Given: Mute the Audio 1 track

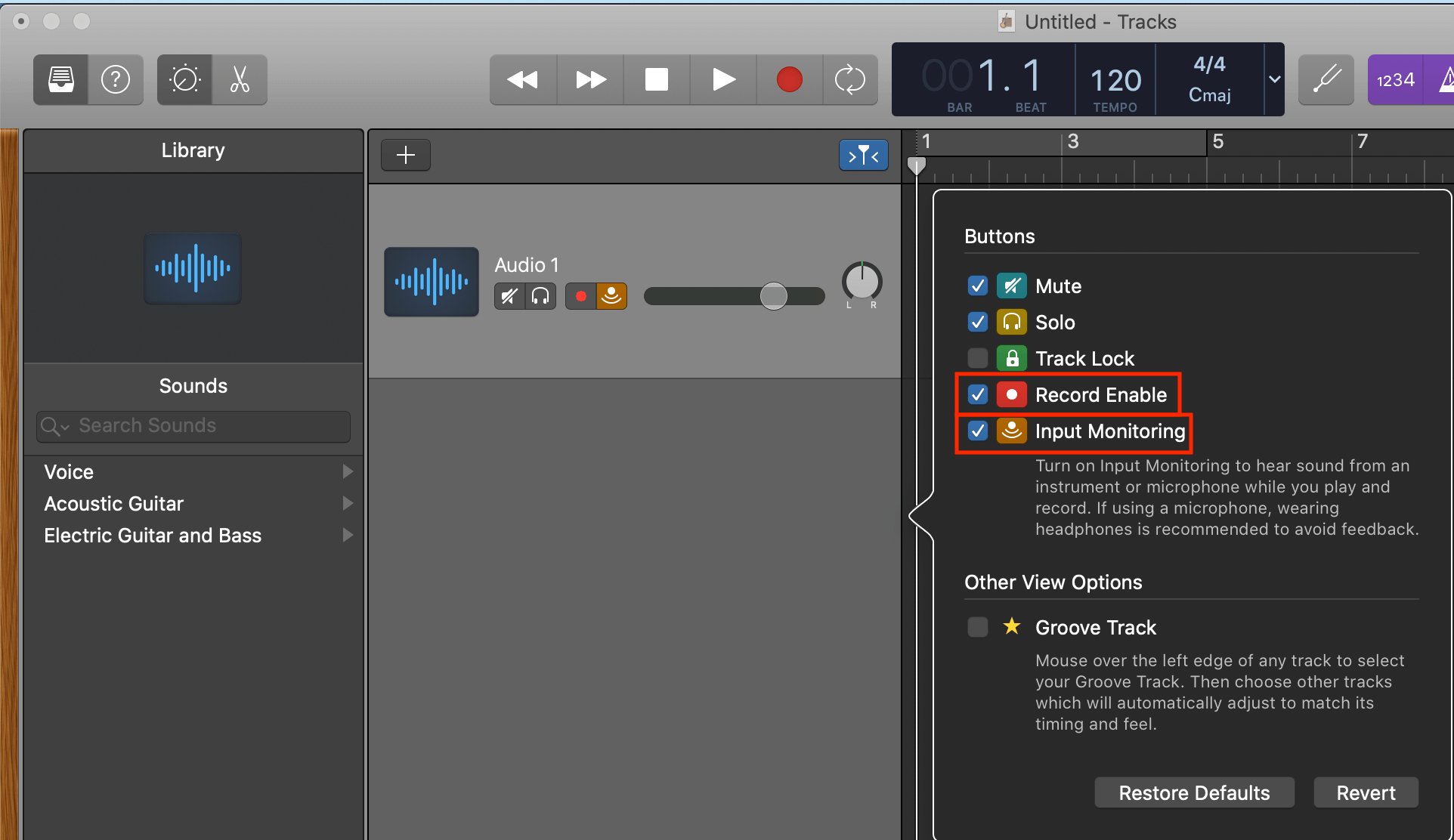Looking at the screenshot, I should pyautogui.click(x=509, y=296).
